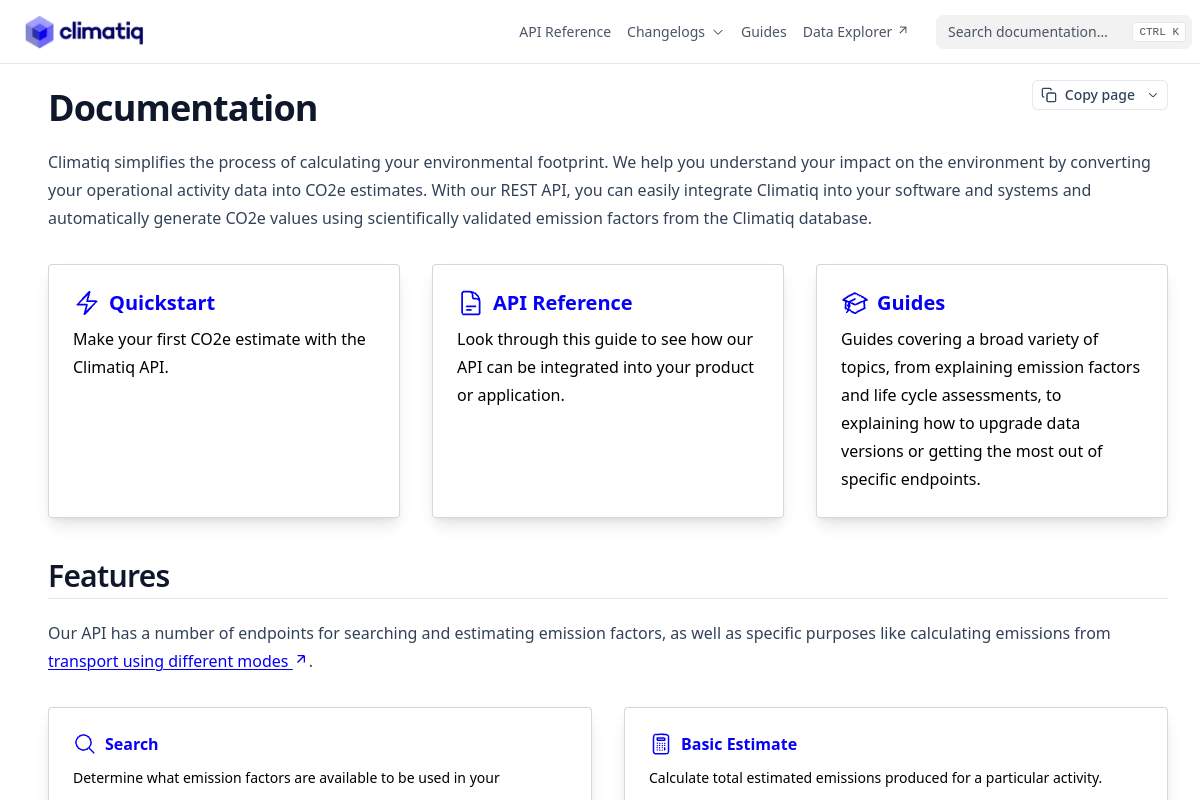
Task: Open the Basic Estimate card title
Action: tap(739, 744)
